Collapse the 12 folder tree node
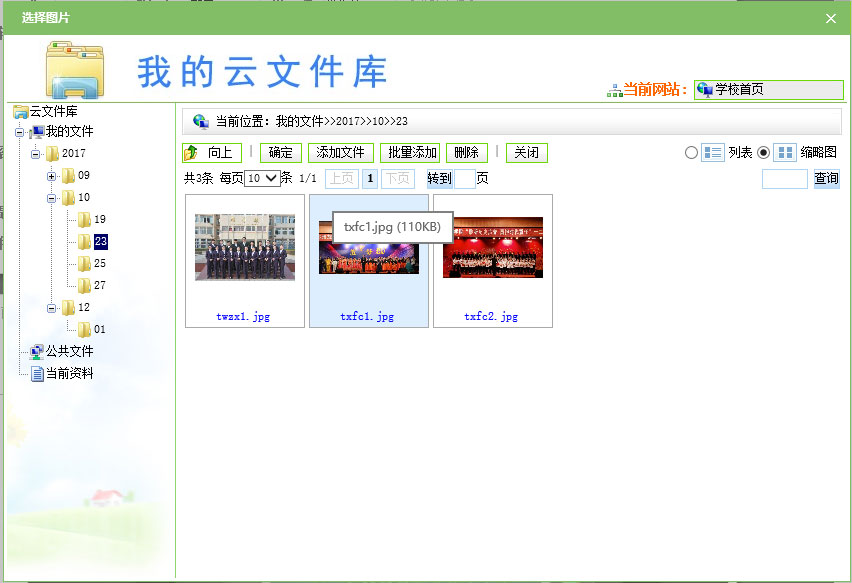Viewport: 852px width, 583px height. click(x=51, y=308)
